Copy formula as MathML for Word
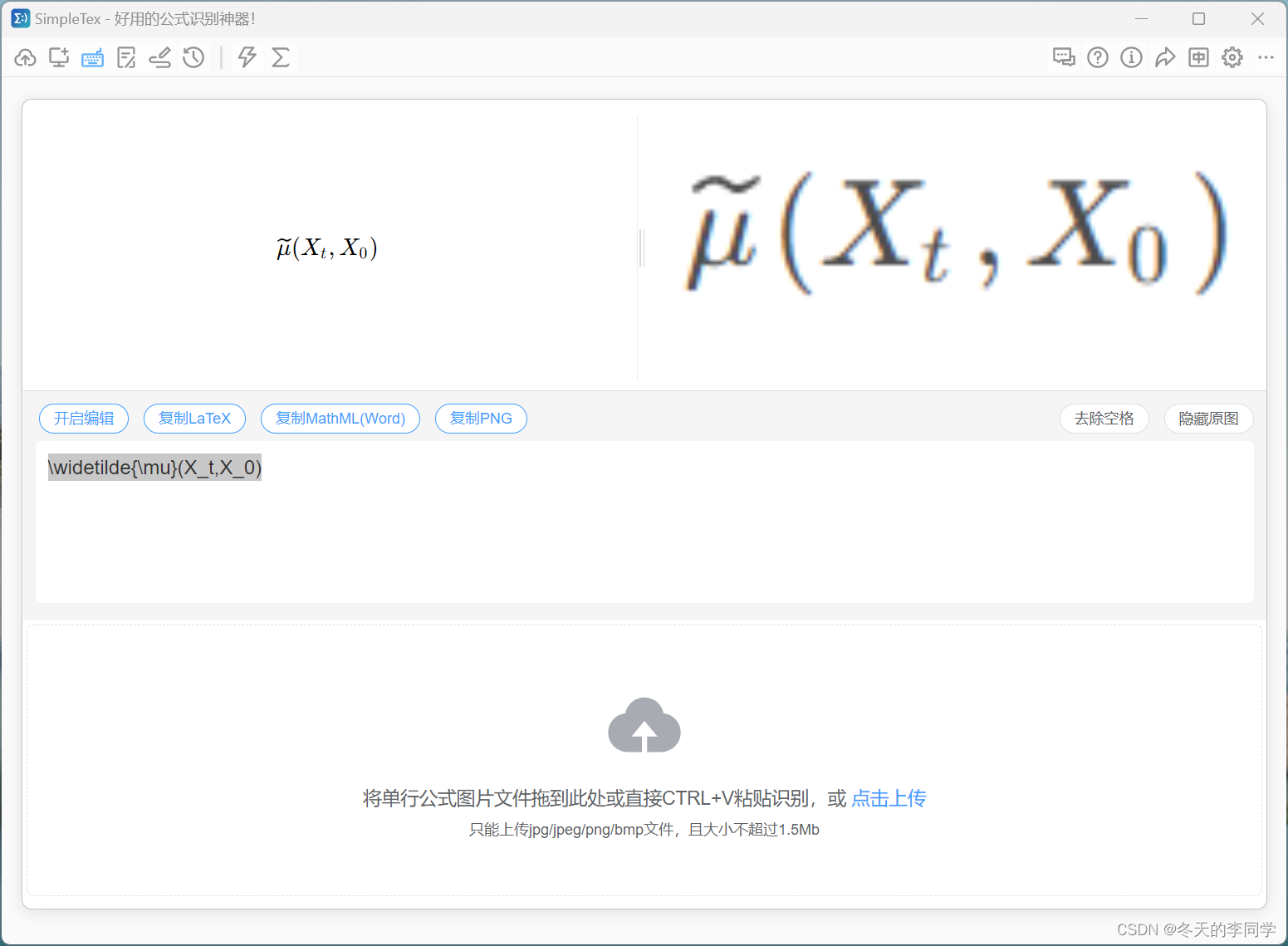Viewport: 1288px width, 946px height. coord(340,418)
